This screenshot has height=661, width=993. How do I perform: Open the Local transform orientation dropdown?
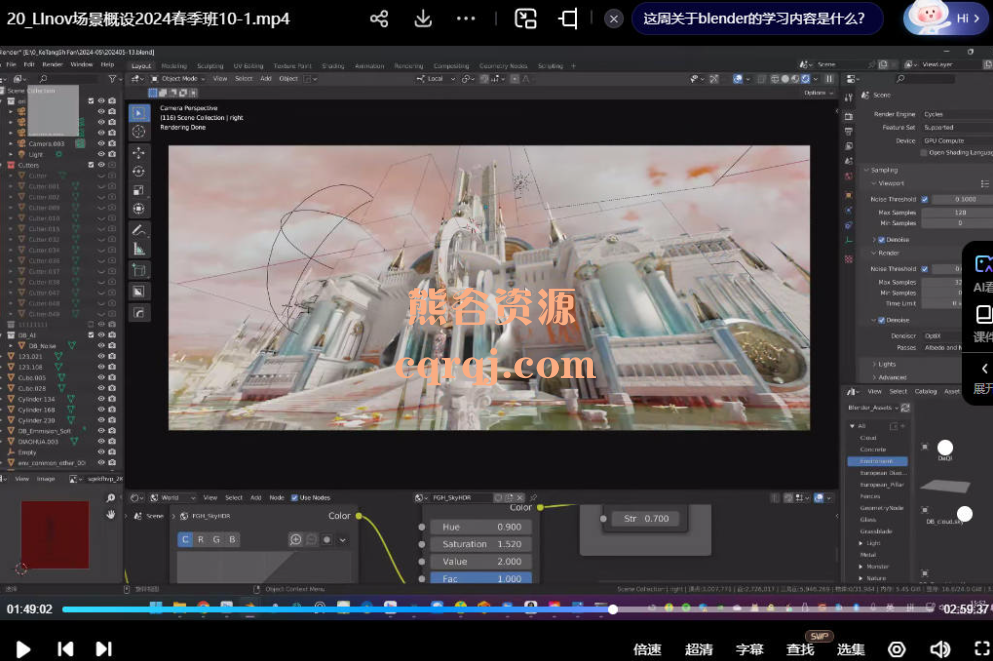coord(436,79)
